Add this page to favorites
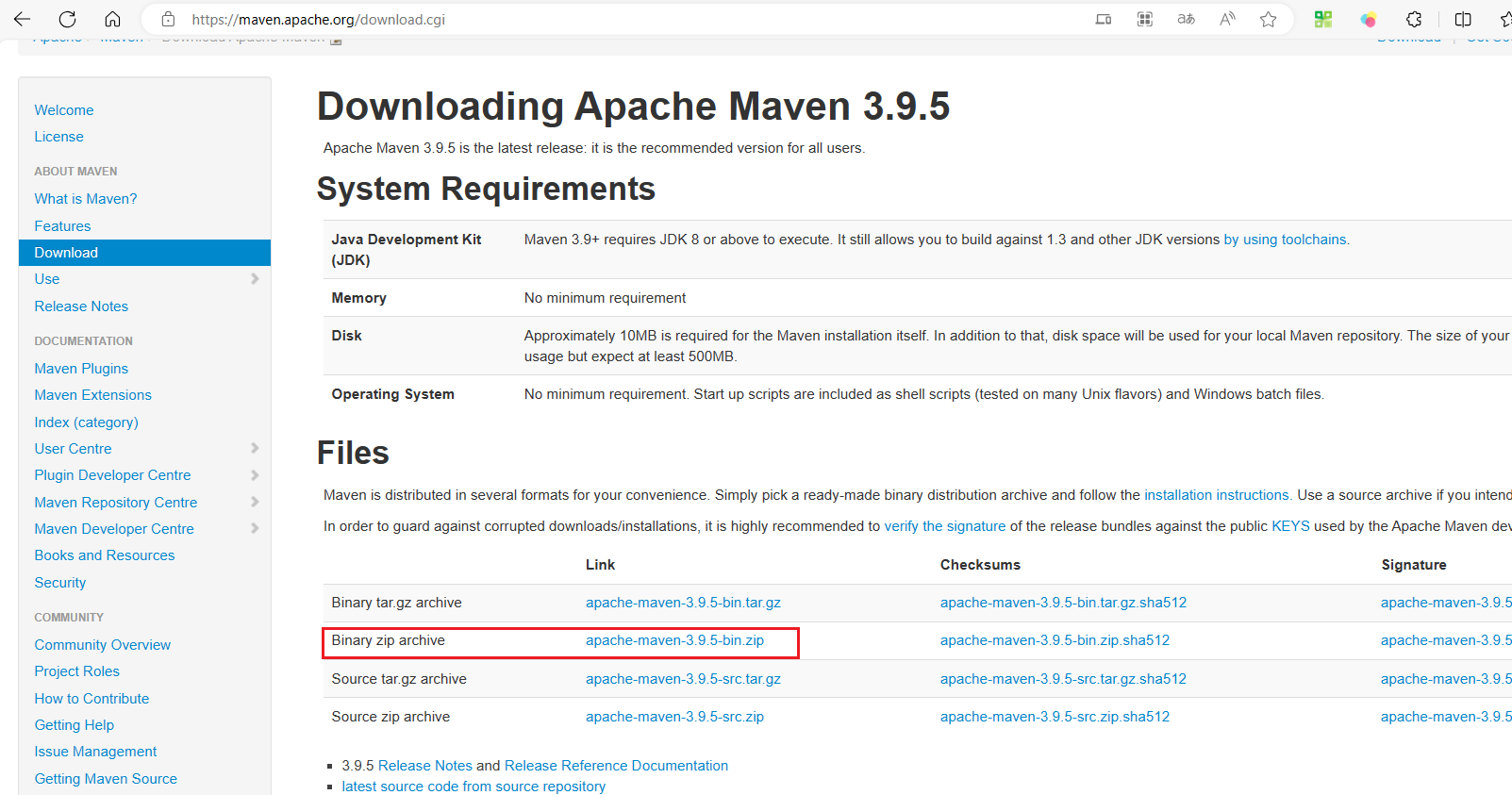This screenshot has height=795, width=1512. tap(1269, 19)
